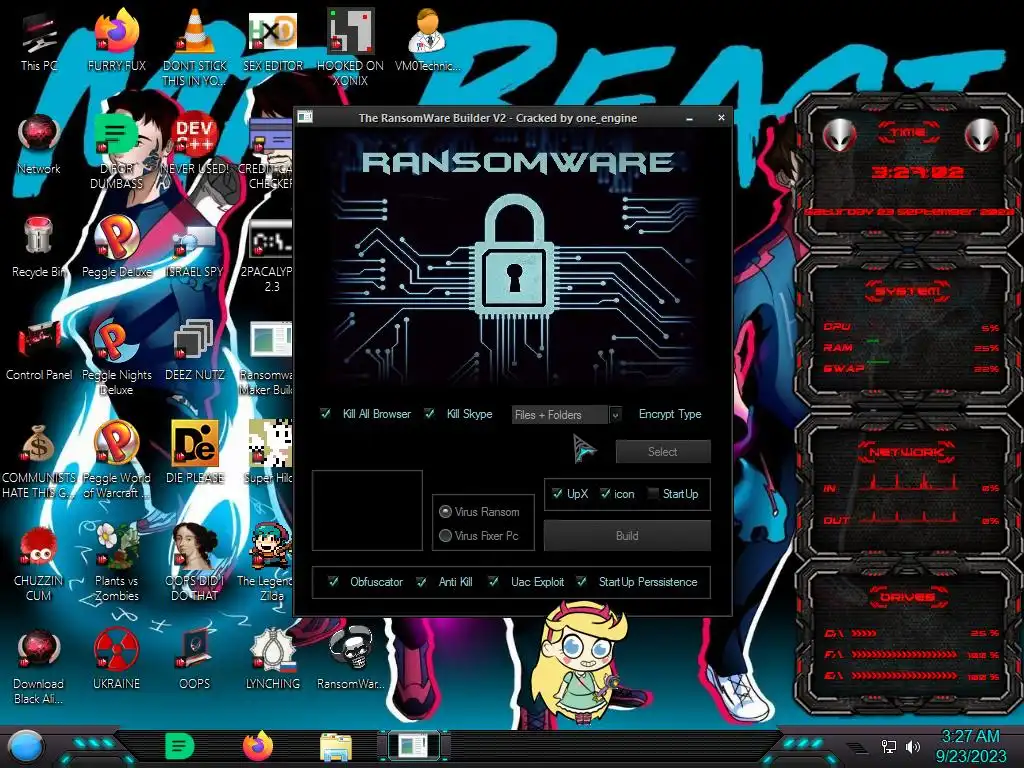This screenshot has height=768, width=1024.
Task: Click the RAM row in System widget
Action: tap(911, 347)
